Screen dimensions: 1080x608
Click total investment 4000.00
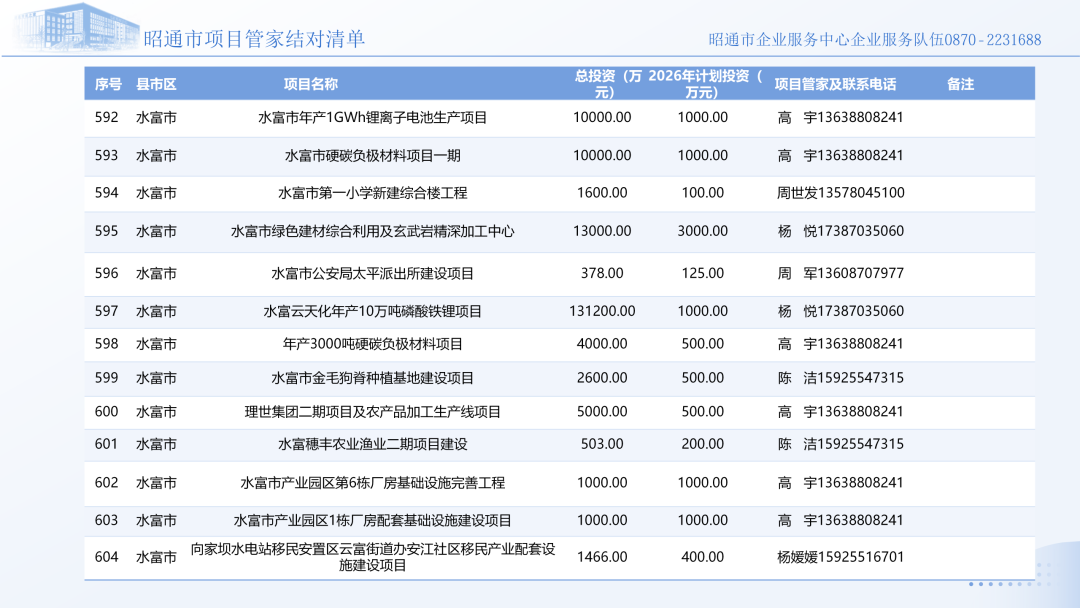[x=602, y=344]
